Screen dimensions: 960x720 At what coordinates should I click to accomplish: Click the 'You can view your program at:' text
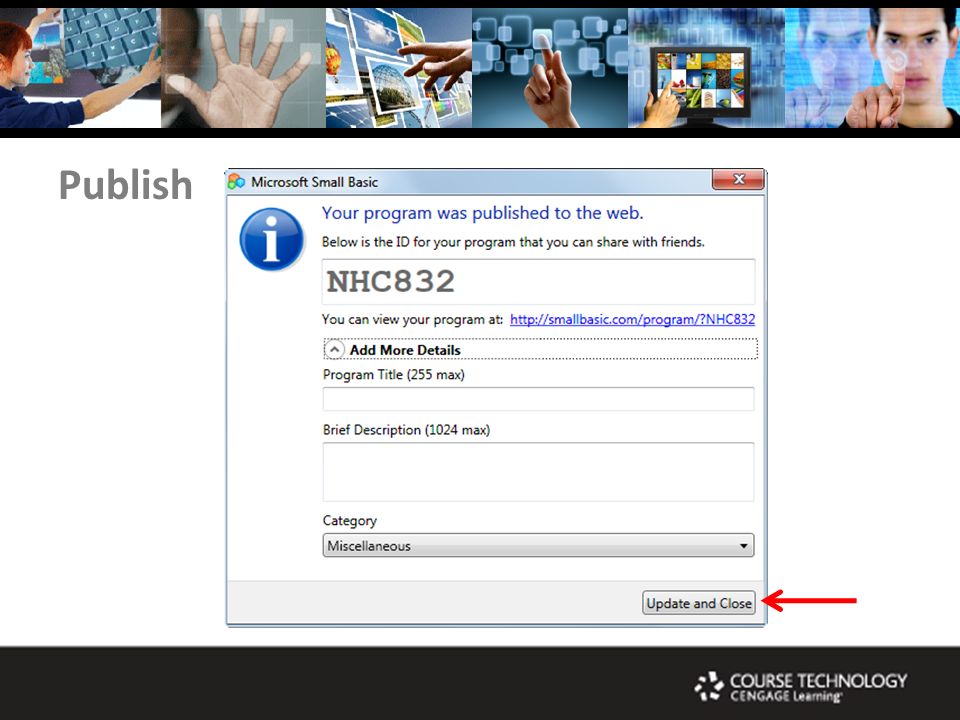(413, 319)
